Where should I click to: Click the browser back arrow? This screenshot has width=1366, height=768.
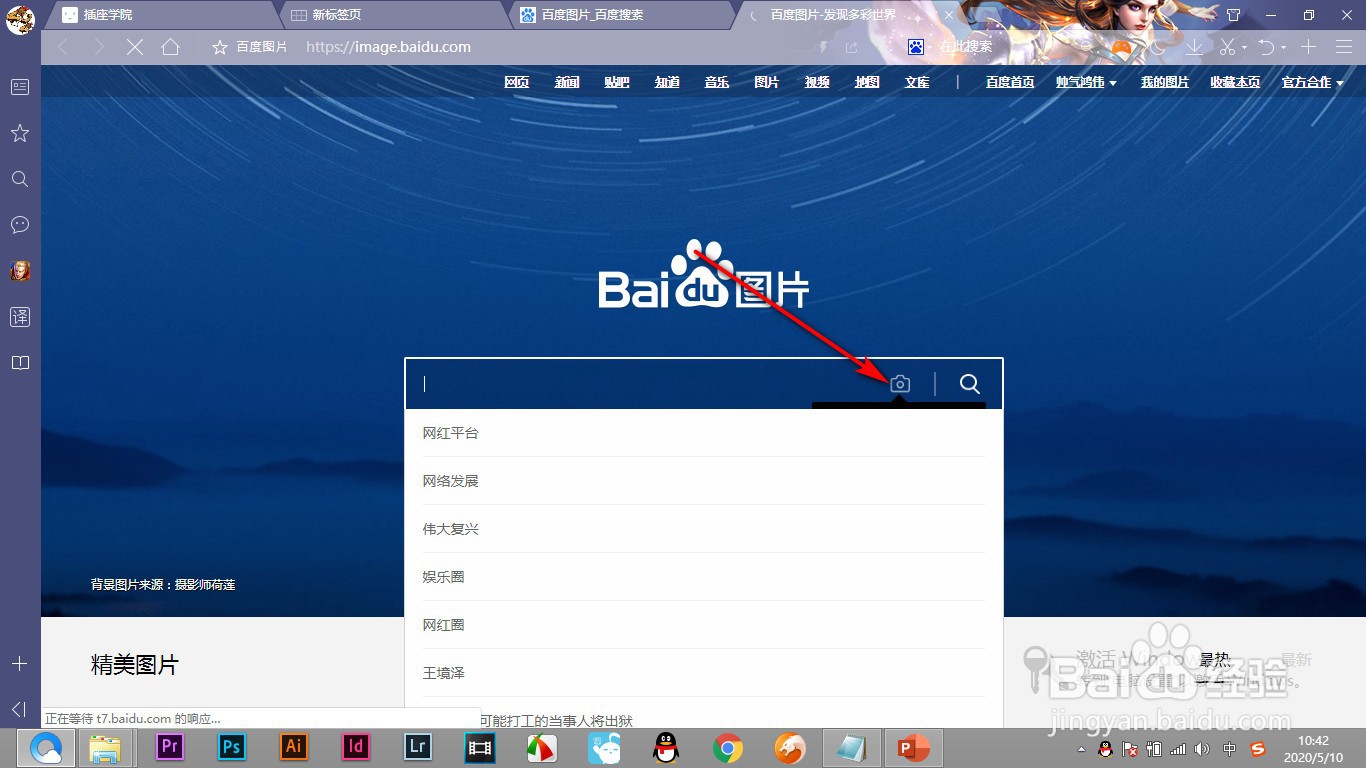(63, 47)
